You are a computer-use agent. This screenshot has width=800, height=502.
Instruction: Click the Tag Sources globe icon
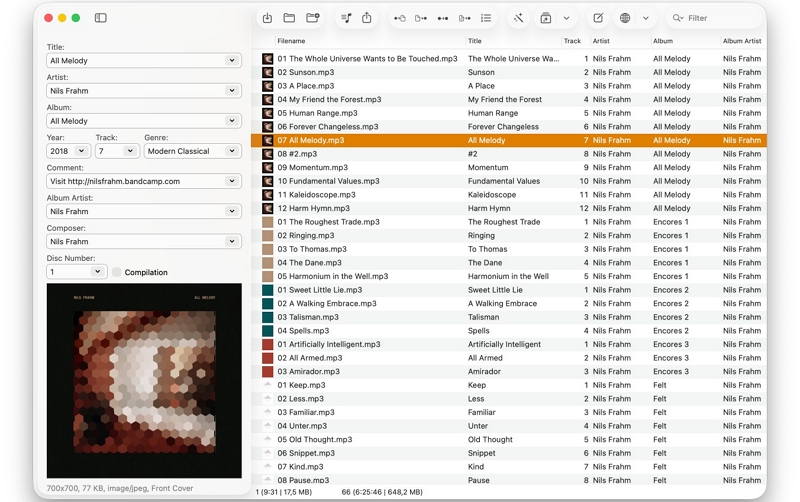click(x=624, y=18)
